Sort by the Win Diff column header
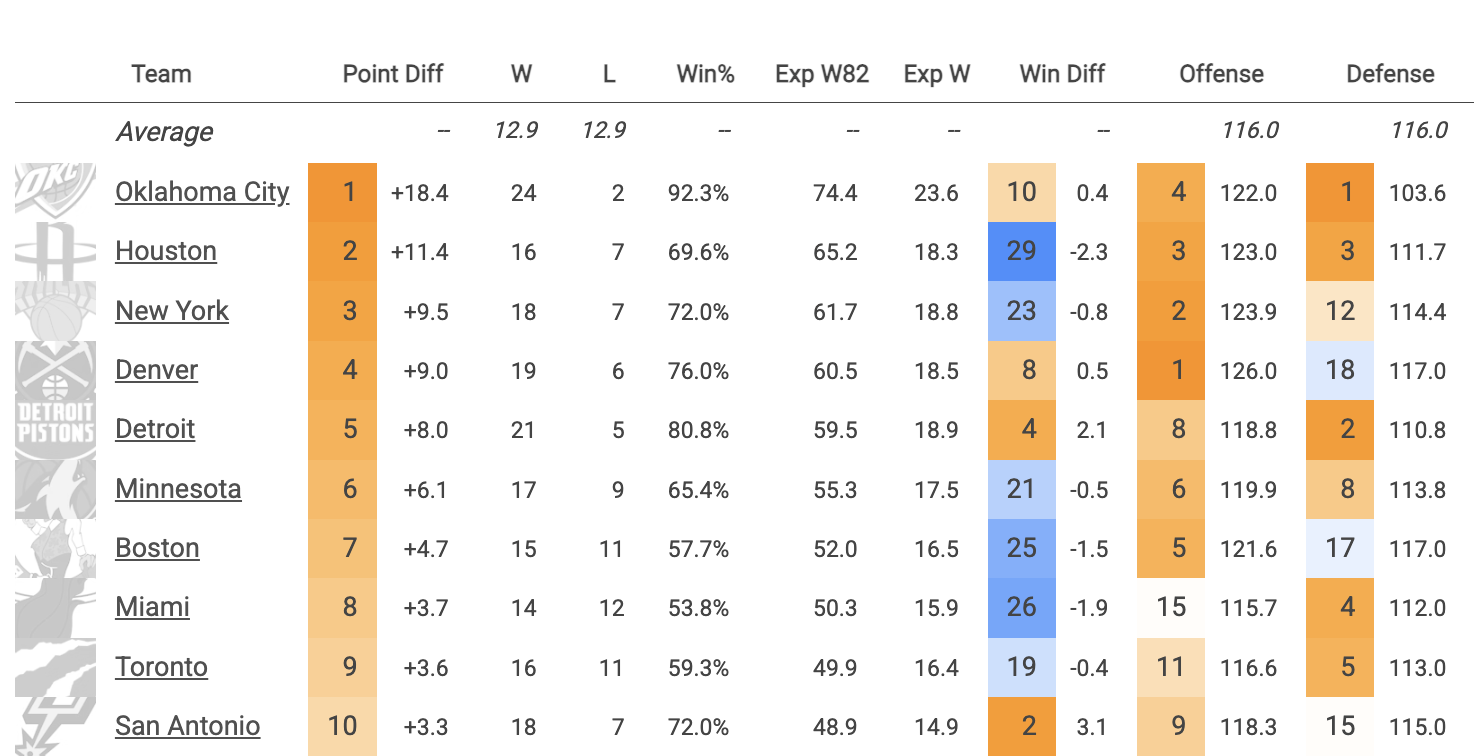1474x756 pixels. pyautogui.click(x=1062, y=74)
